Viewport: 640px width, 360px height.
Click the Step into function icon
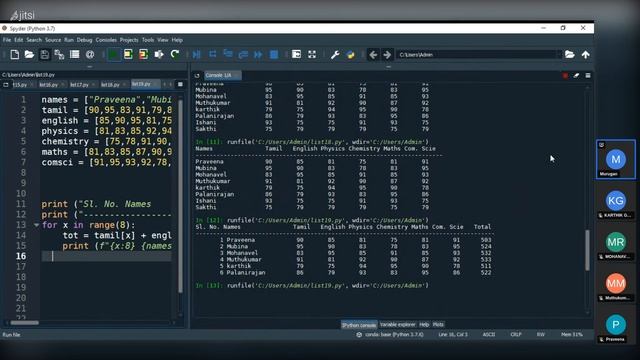pyautogui.click(x=228, y=54)
